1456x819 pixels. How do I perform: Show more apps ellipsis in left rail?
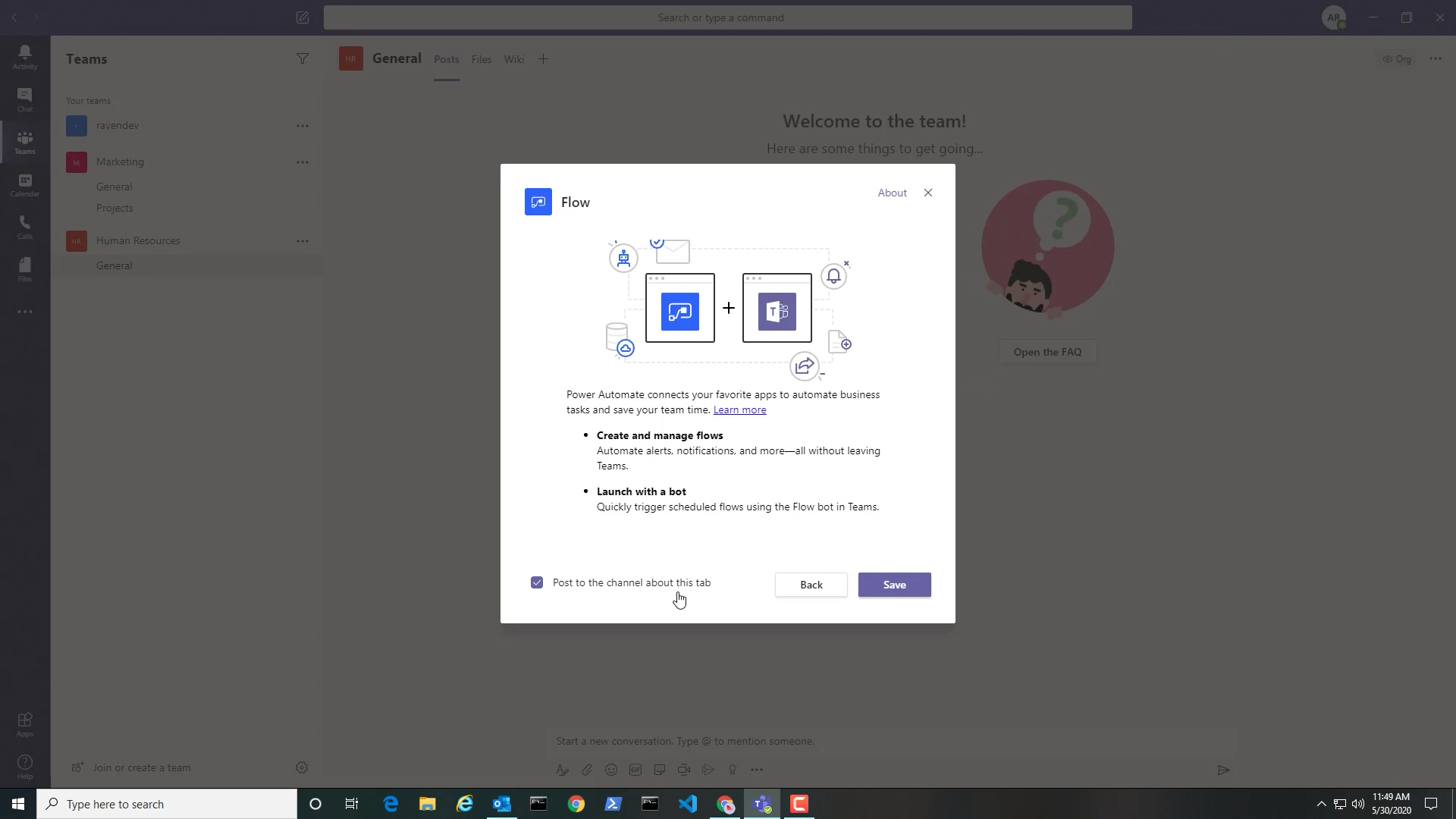click(x=25, y=312)
